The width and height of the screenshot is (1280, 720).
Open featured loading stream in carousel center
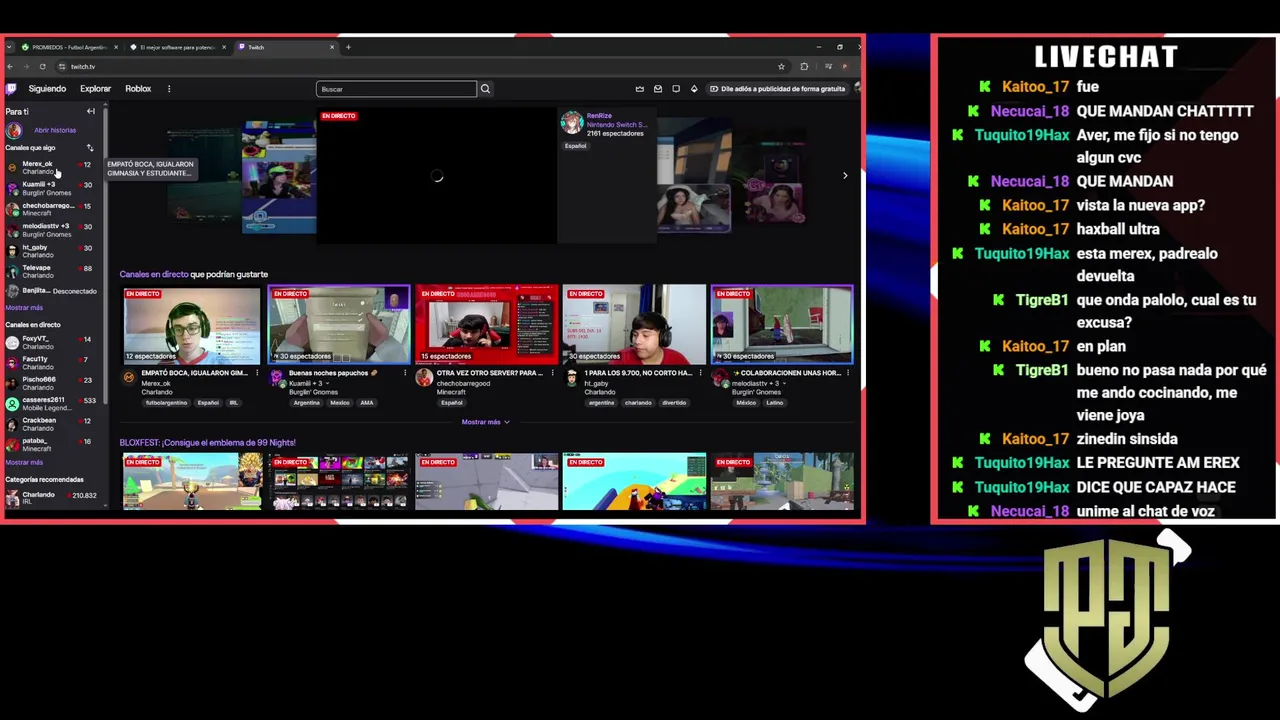tap(437, 176)
